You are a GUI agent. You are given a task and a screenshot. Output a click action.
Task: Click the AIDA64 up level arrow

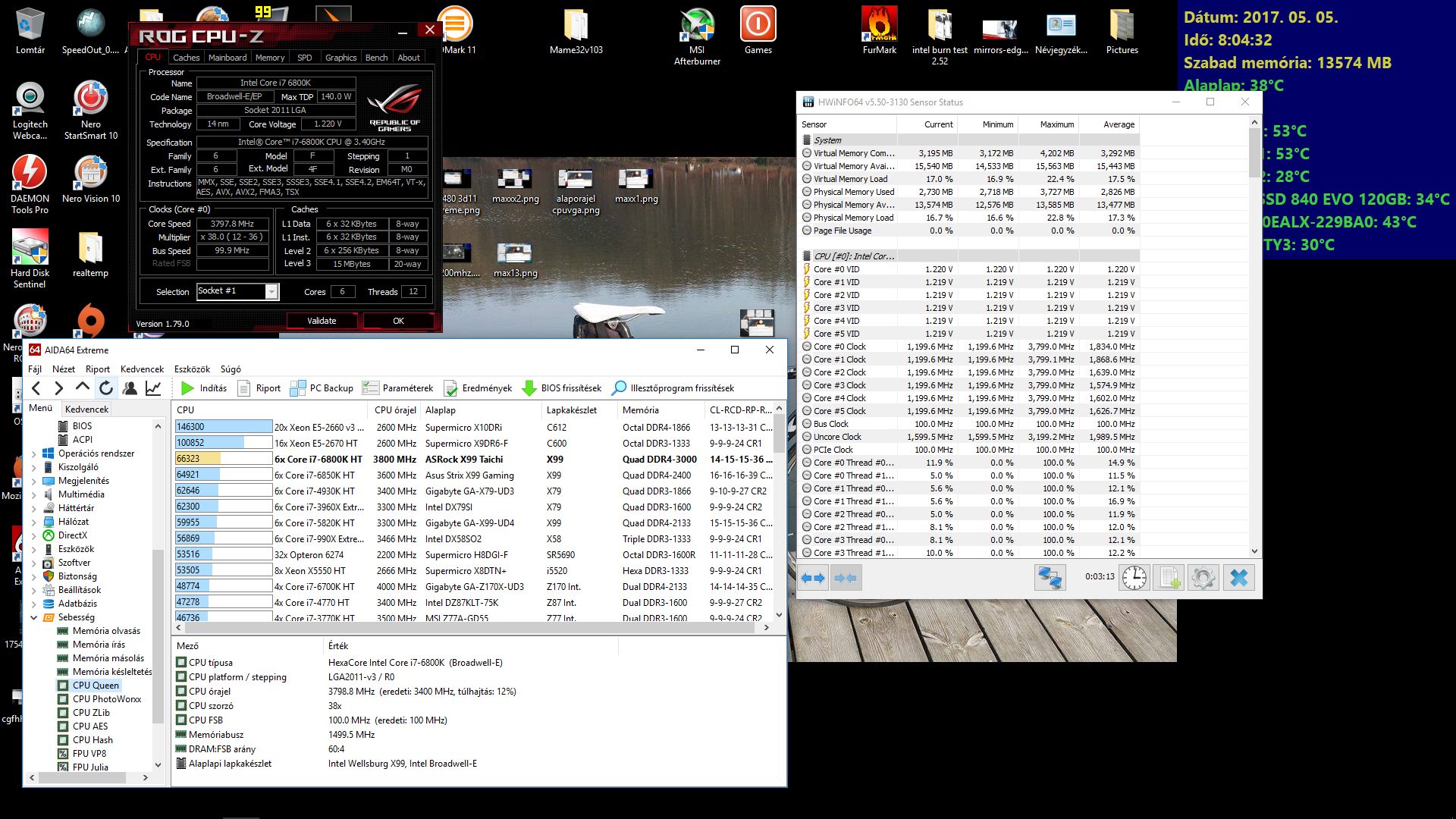point(82,388)
